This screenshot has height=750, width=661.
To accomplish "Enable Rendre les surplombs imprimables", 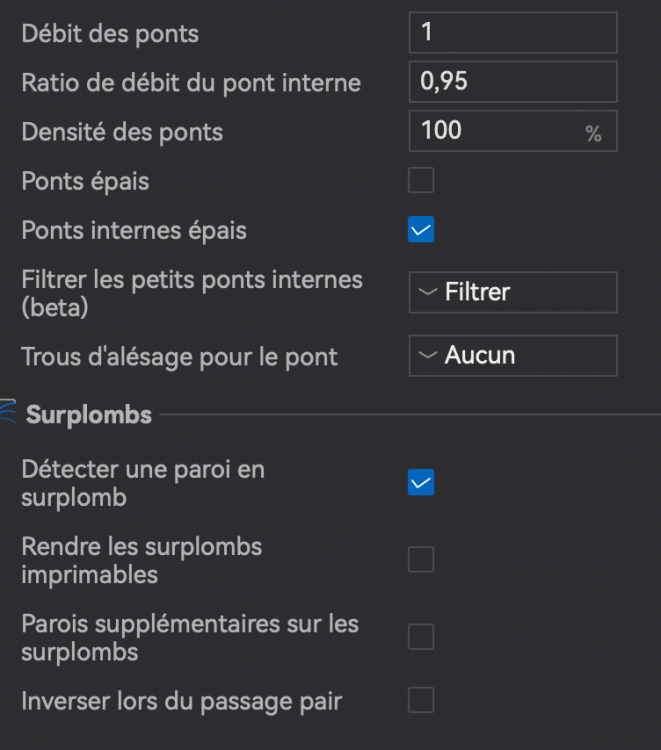I will [x=421, y=560].
